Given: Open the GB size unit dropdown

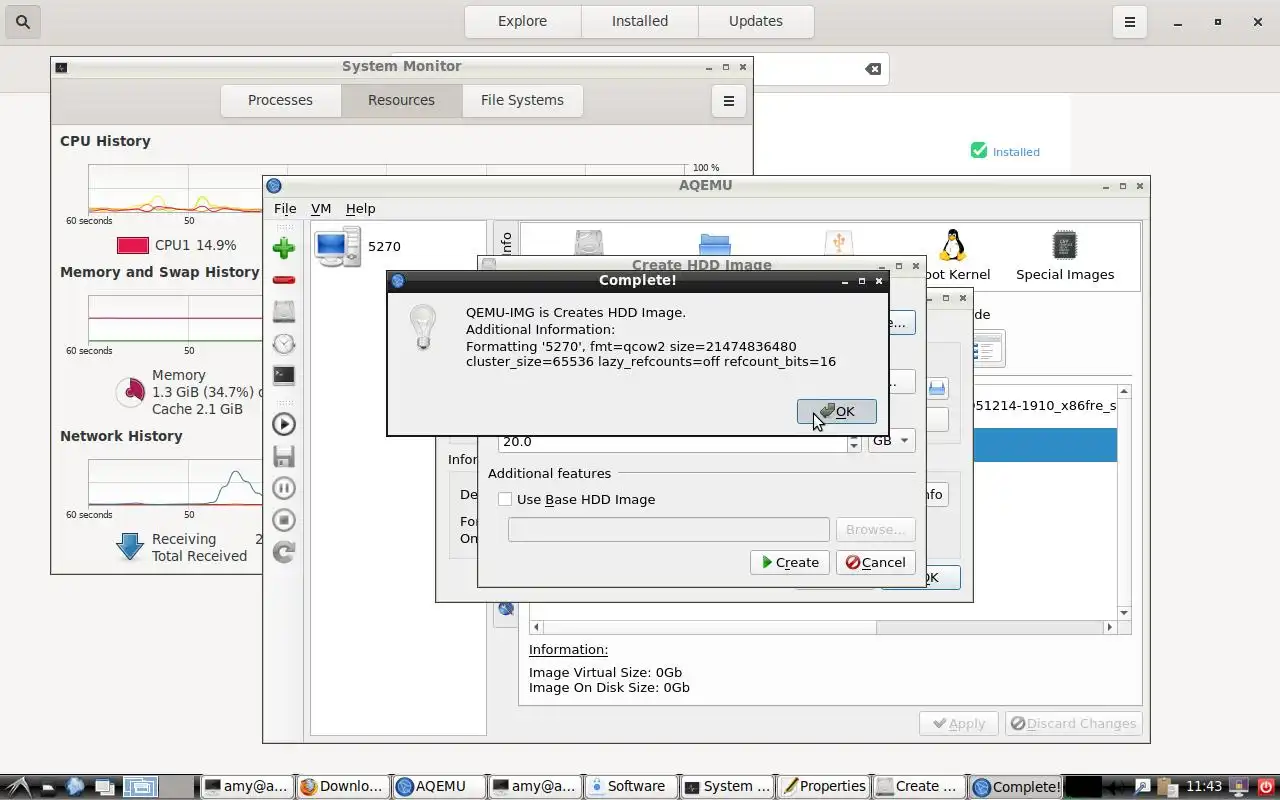Looking at the screenshot, I should tap(892, 441).
